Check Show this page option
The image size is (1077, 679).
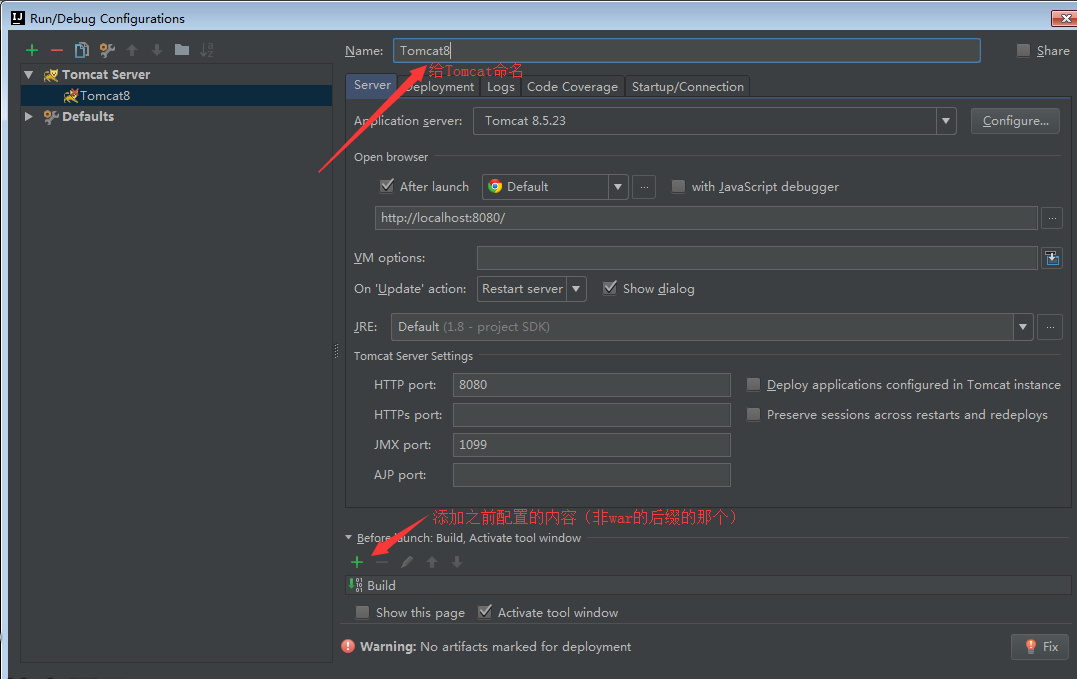(x=362, y=612)
